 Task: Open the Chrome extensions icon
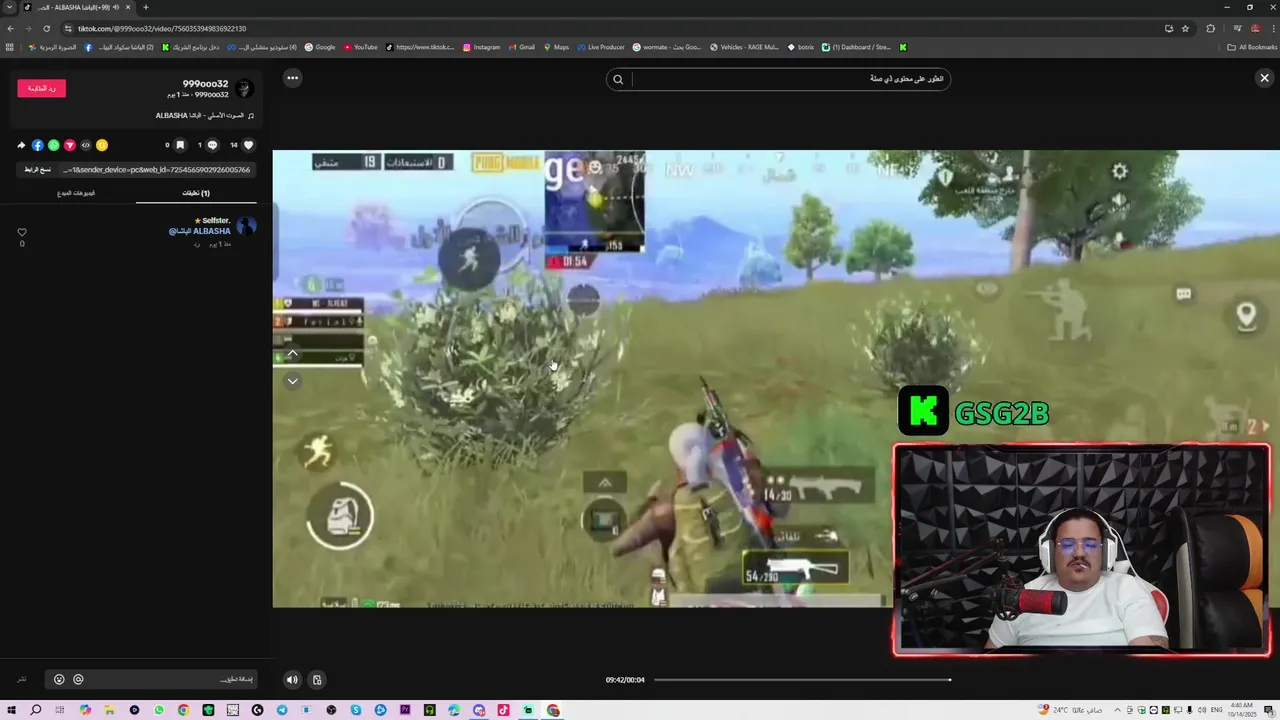click(x=1210, y=28)
